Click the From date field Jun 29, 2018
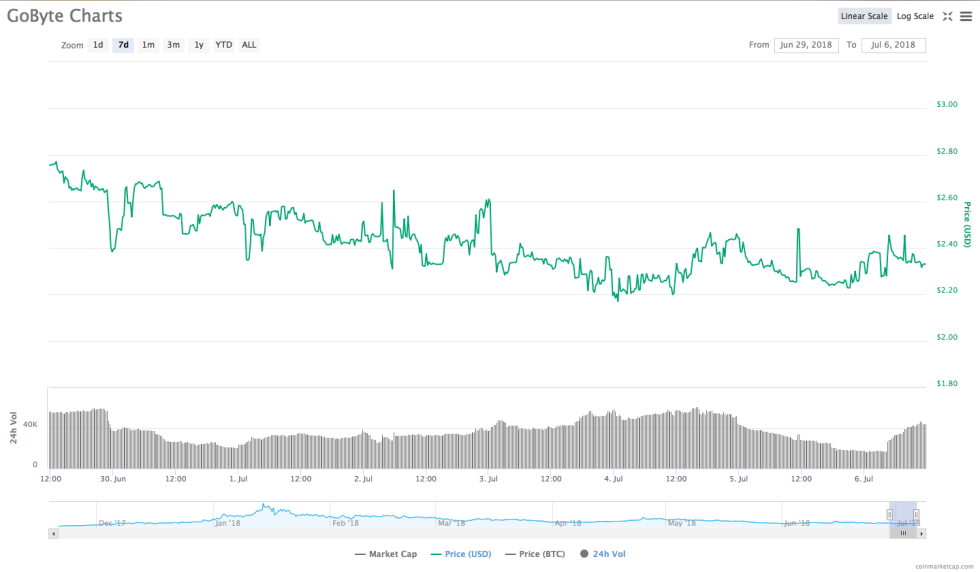The width and height of the screenshot is (980, 572). pyautogui.click(x=805, y=45)
